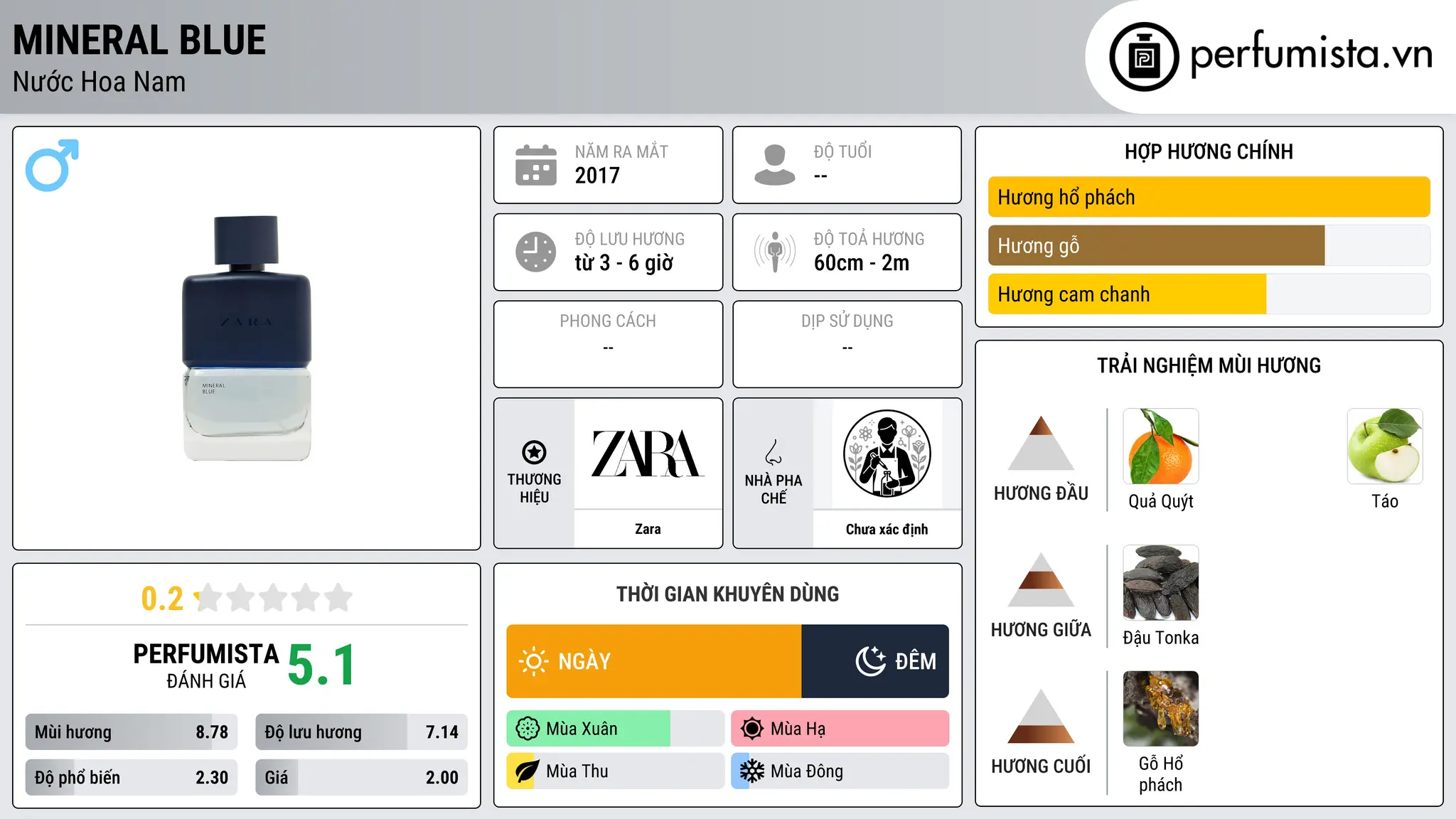This screenshot has width=1456, height=819.
Task: Click the Mùi hương score bar
Action: [132, 732]
